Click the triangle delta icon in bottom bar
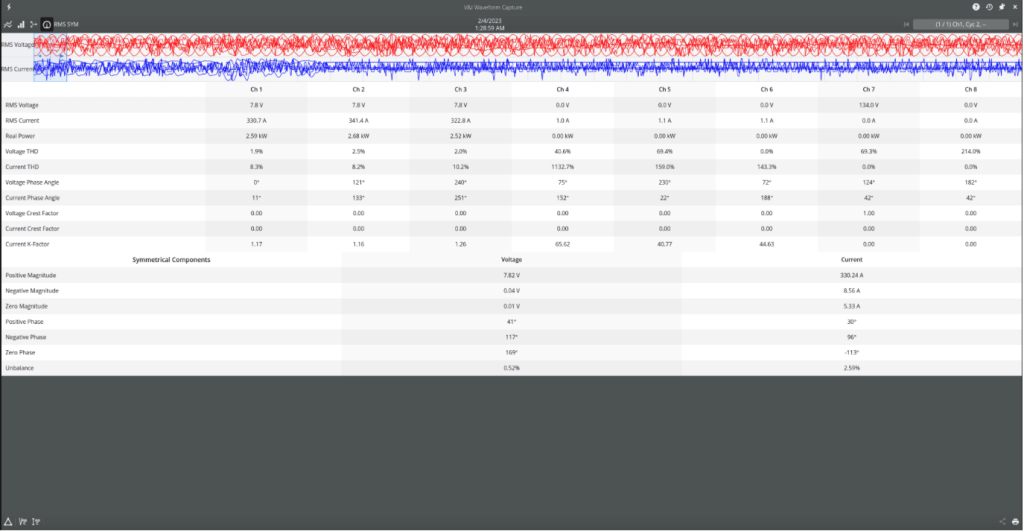Screen dimensions: 1024x531 [x=8, y=521]
